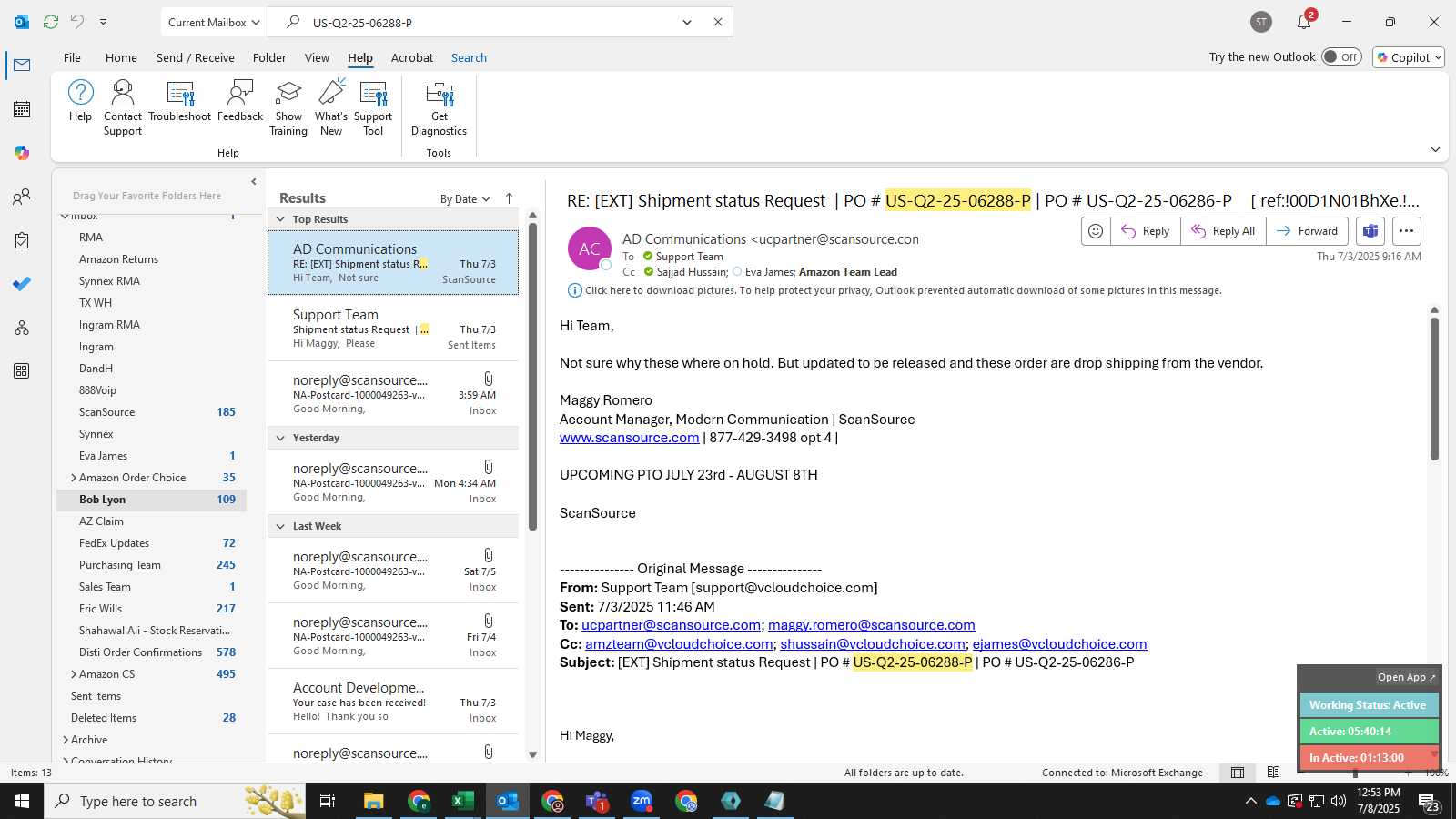
Task: Open the Mail navigation icon
Action: (x=22, y=66)
